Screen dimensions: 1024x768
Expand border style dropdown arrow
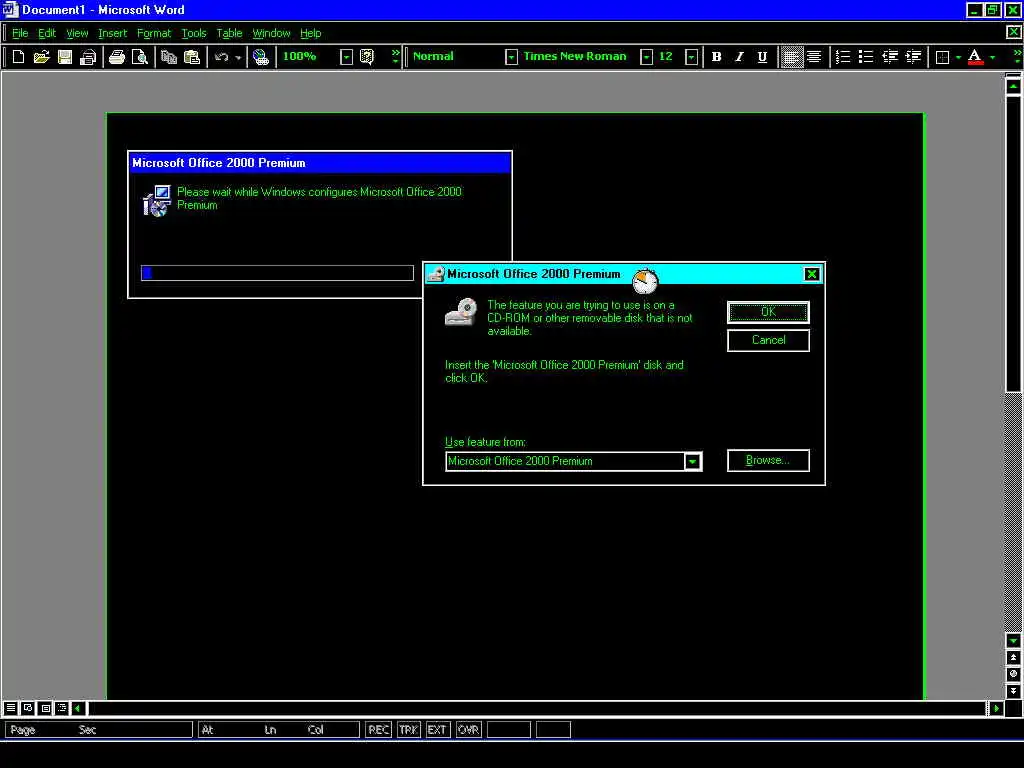(x=958, y=57)
